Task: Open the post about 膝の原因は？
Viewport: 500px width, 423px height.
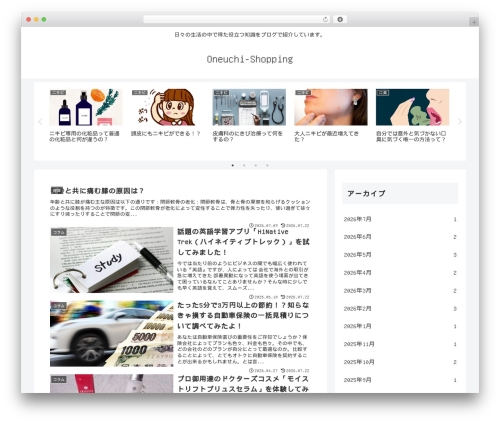Action: (x=97, y=191)
